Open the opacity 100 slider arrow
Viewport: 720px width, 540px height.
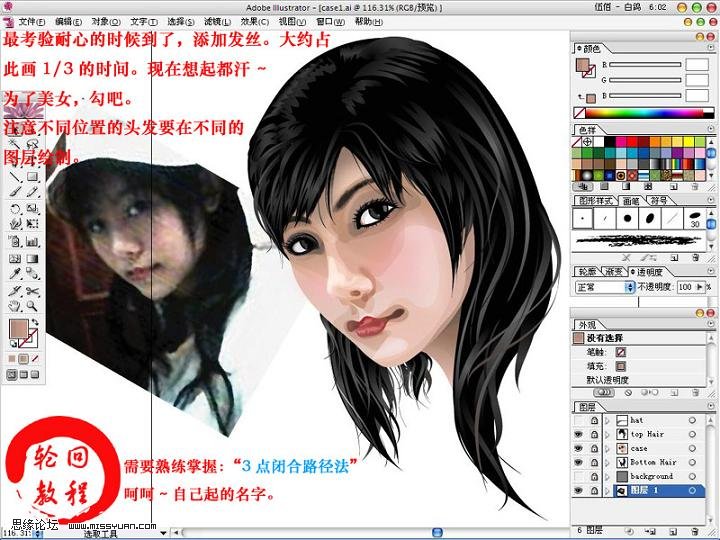pos(699,287)
